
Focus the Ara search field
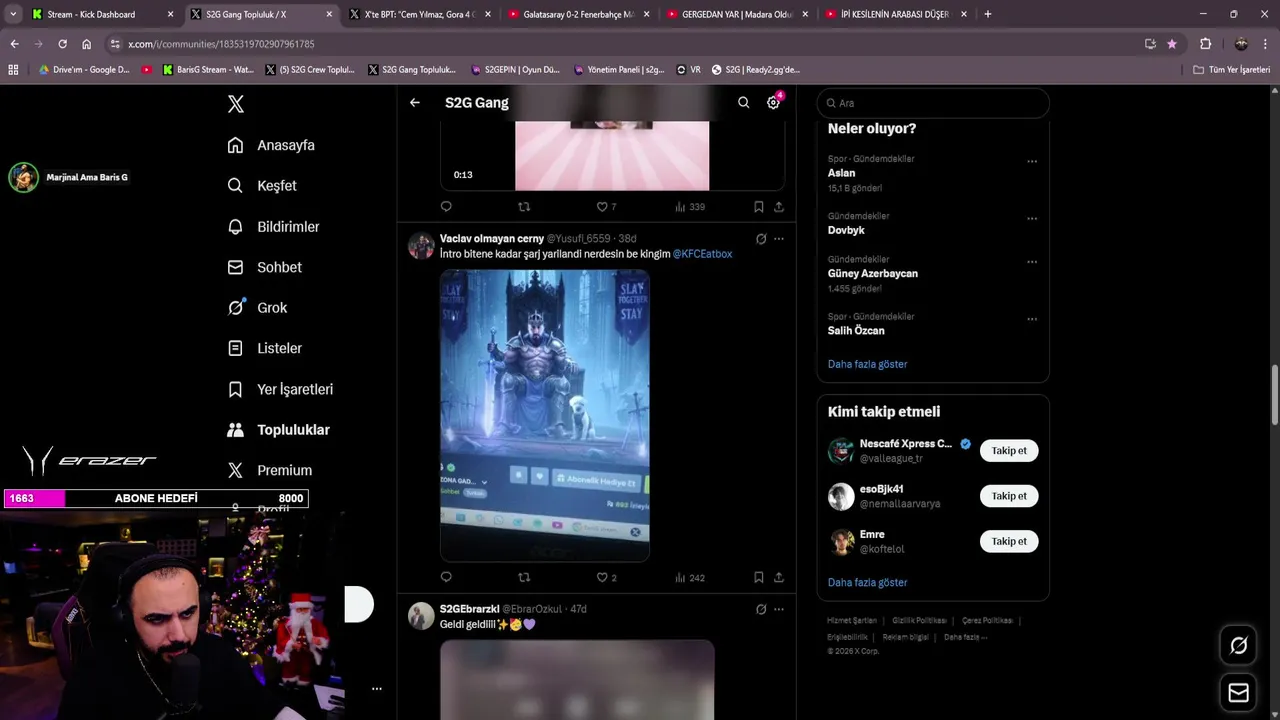point(933,103)
